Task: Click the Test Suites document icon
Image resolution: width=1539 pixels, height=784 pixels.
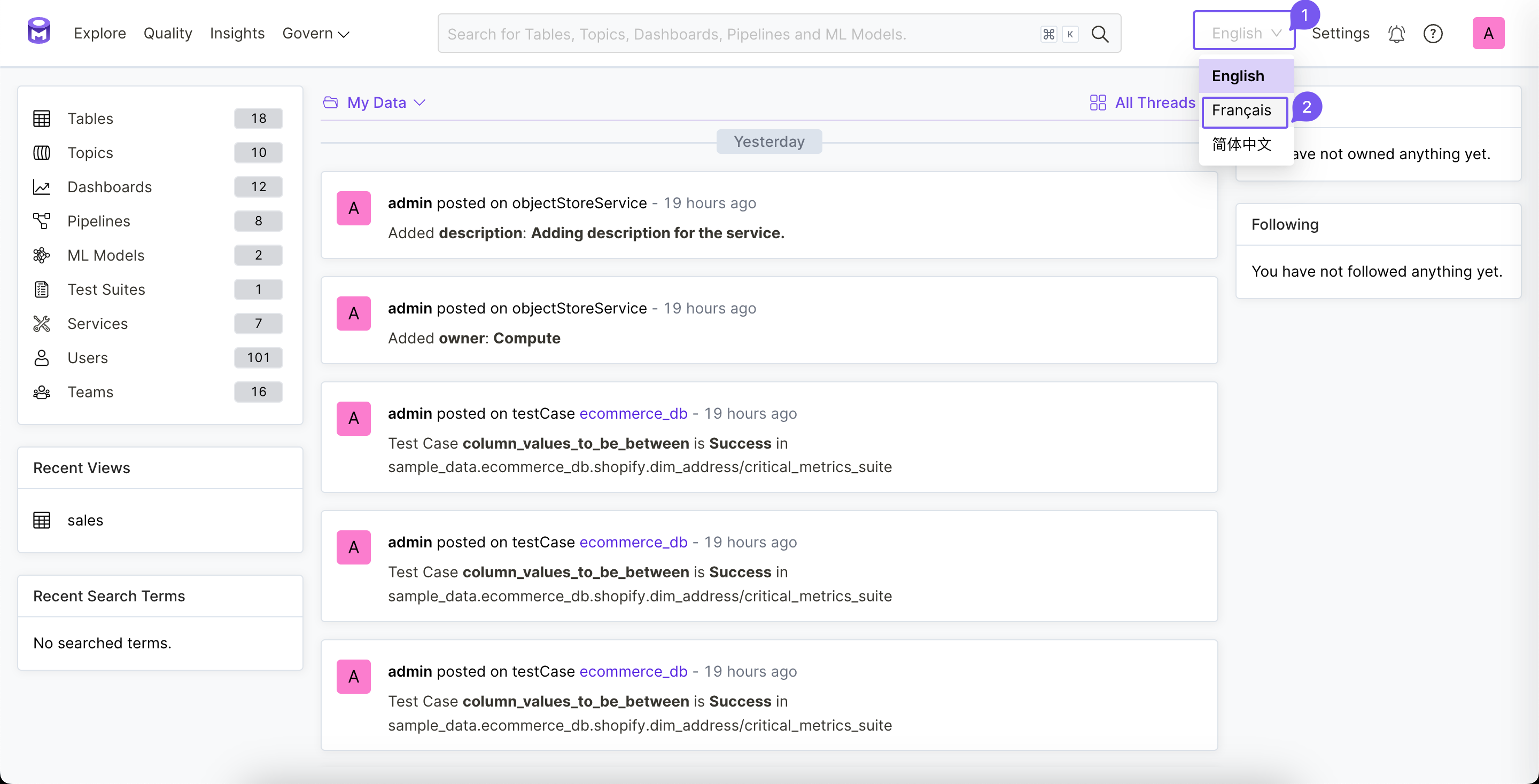Action: point(42,289)
